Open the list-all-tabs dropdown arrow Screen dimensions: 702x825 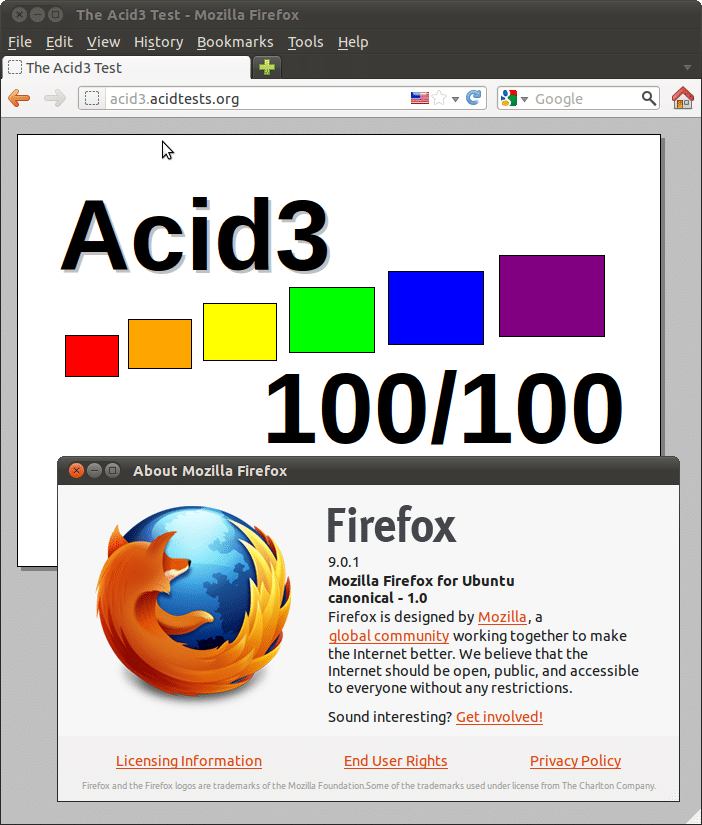[687, 67]
